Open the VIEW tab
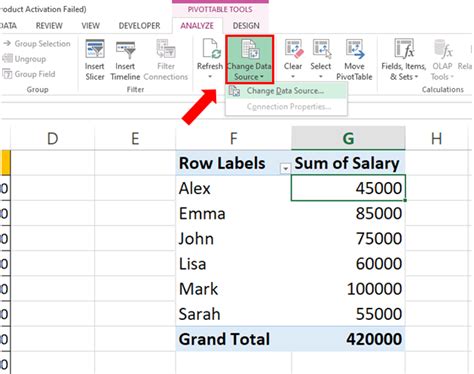The width and height of the screenshot is (474, 374). 91,26
